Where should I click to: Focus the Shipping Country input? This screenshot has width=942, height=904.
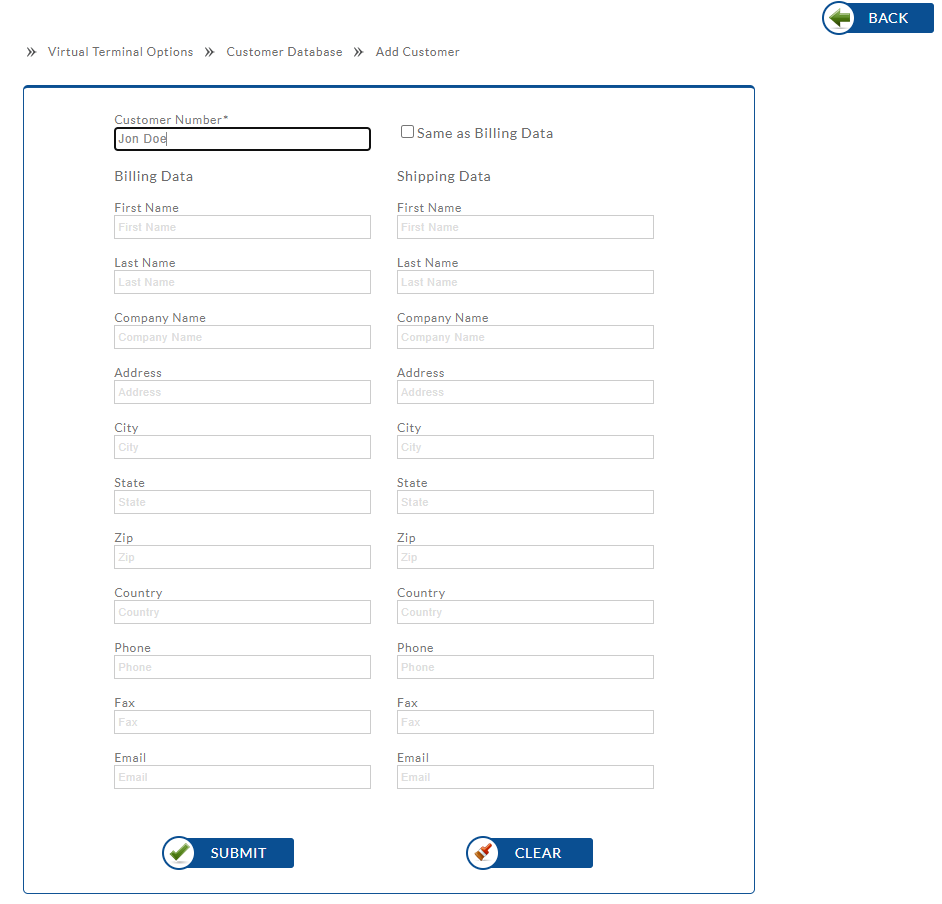coord(525,612)
